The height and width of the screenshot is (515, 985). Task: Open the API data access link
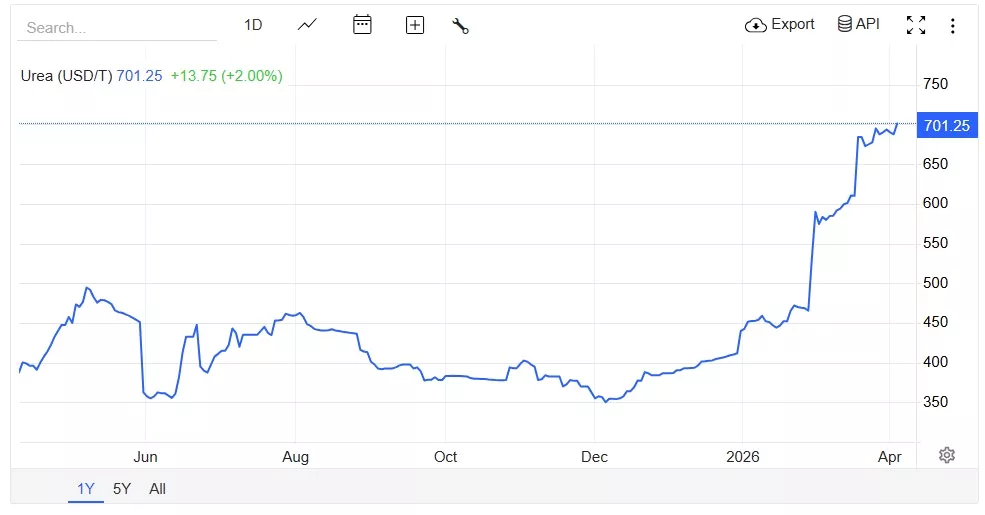[x=858, y=25]
